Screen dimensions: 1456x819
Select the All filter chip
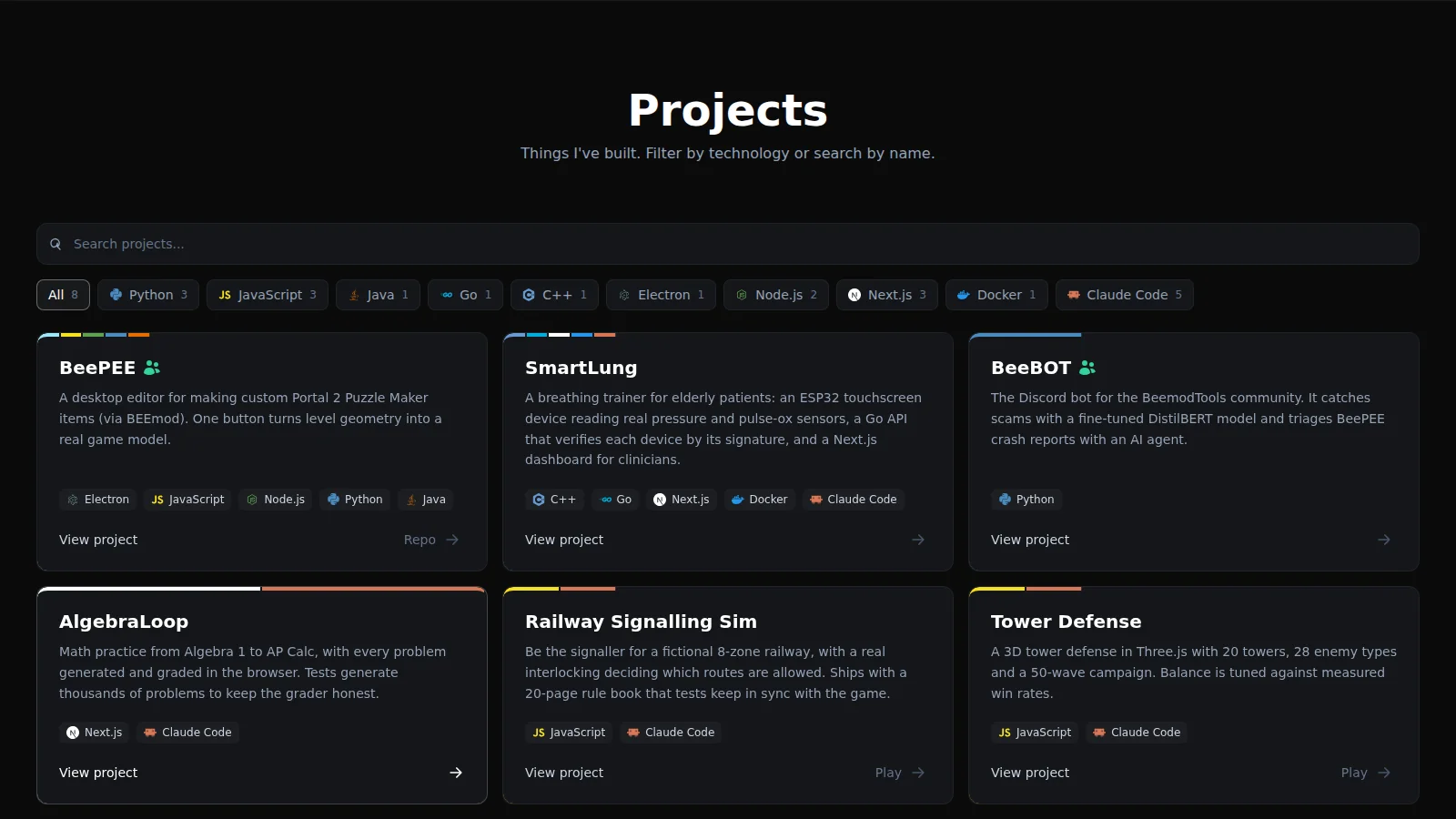(63, 295)
